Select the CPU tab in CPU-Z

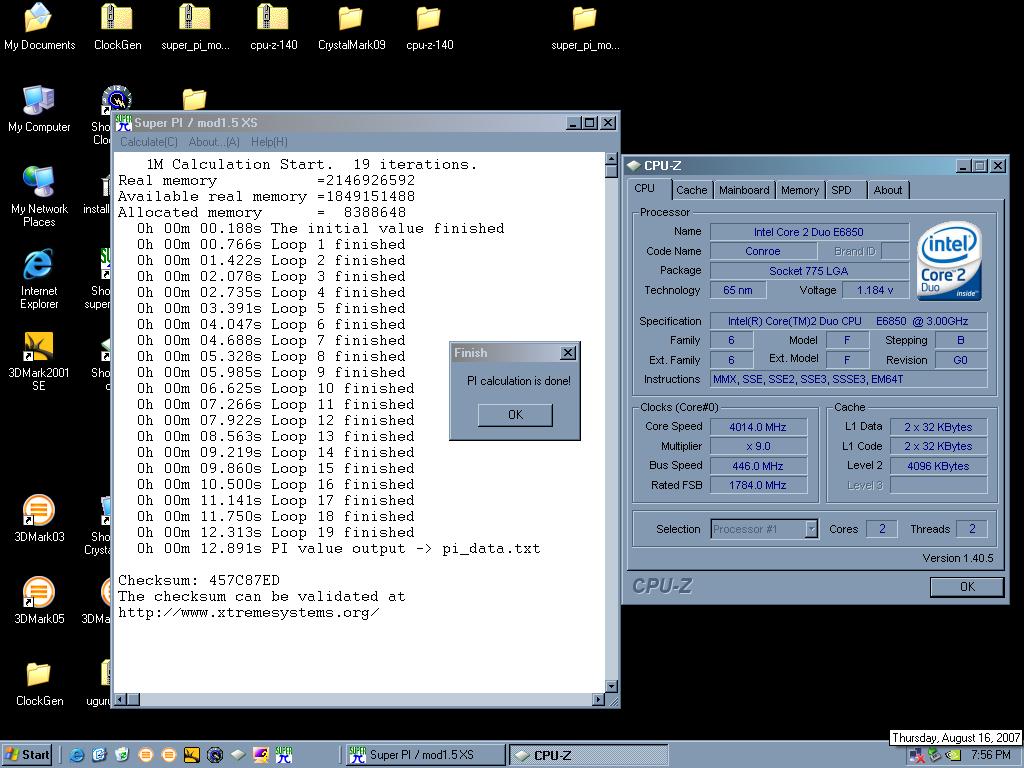pyautogui.click(x=645, y=188)
